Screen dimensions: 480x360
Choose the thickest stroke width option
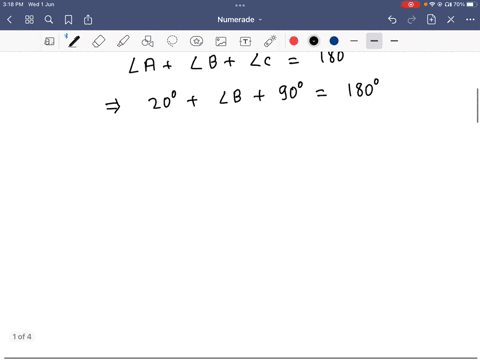[x=394, y=41]
